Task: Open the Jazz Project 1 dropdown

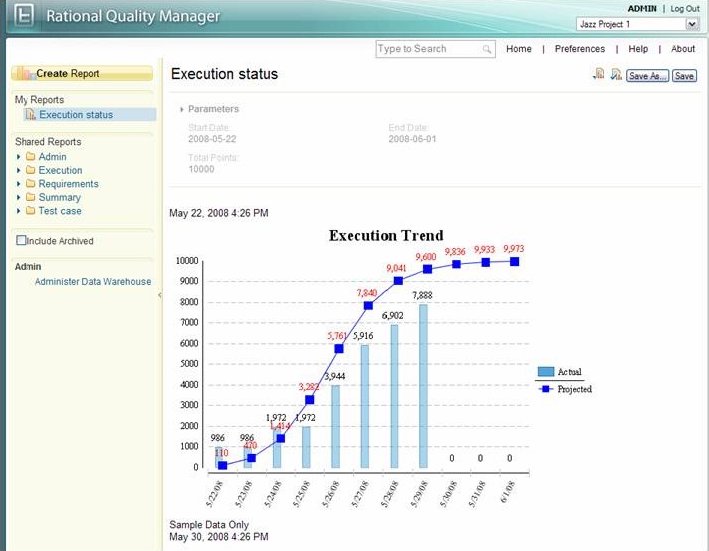Action: click(x=692, y=23)
